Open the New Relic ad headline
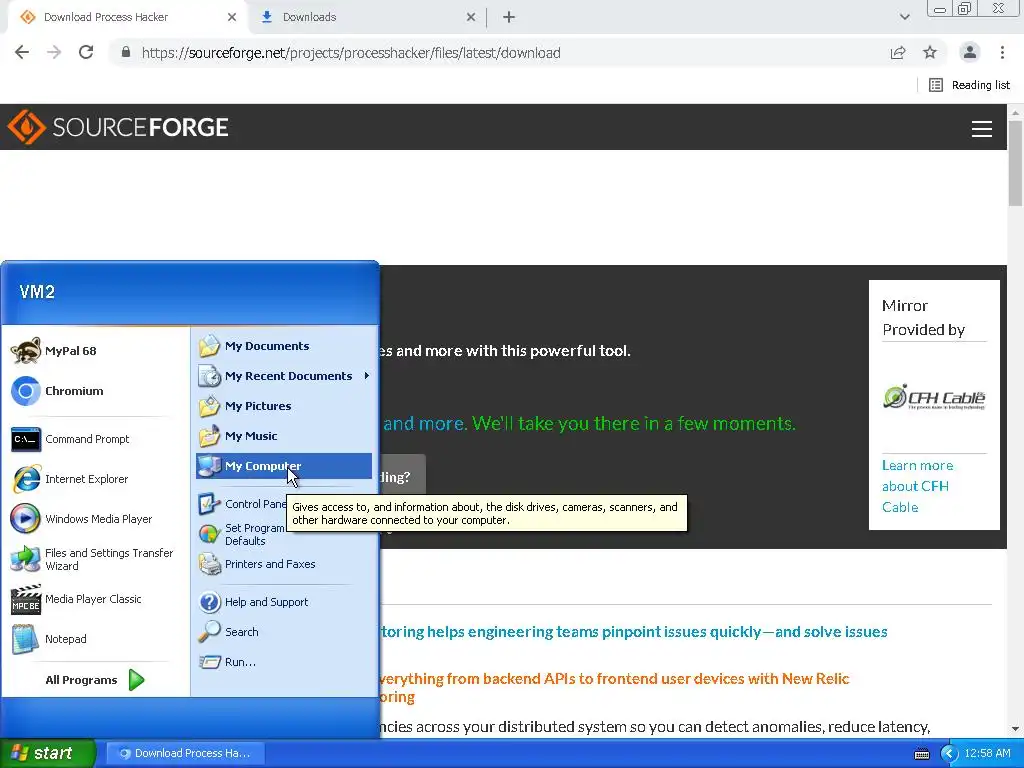Screen dimensions: 1024x768 (x=614, y=687)
